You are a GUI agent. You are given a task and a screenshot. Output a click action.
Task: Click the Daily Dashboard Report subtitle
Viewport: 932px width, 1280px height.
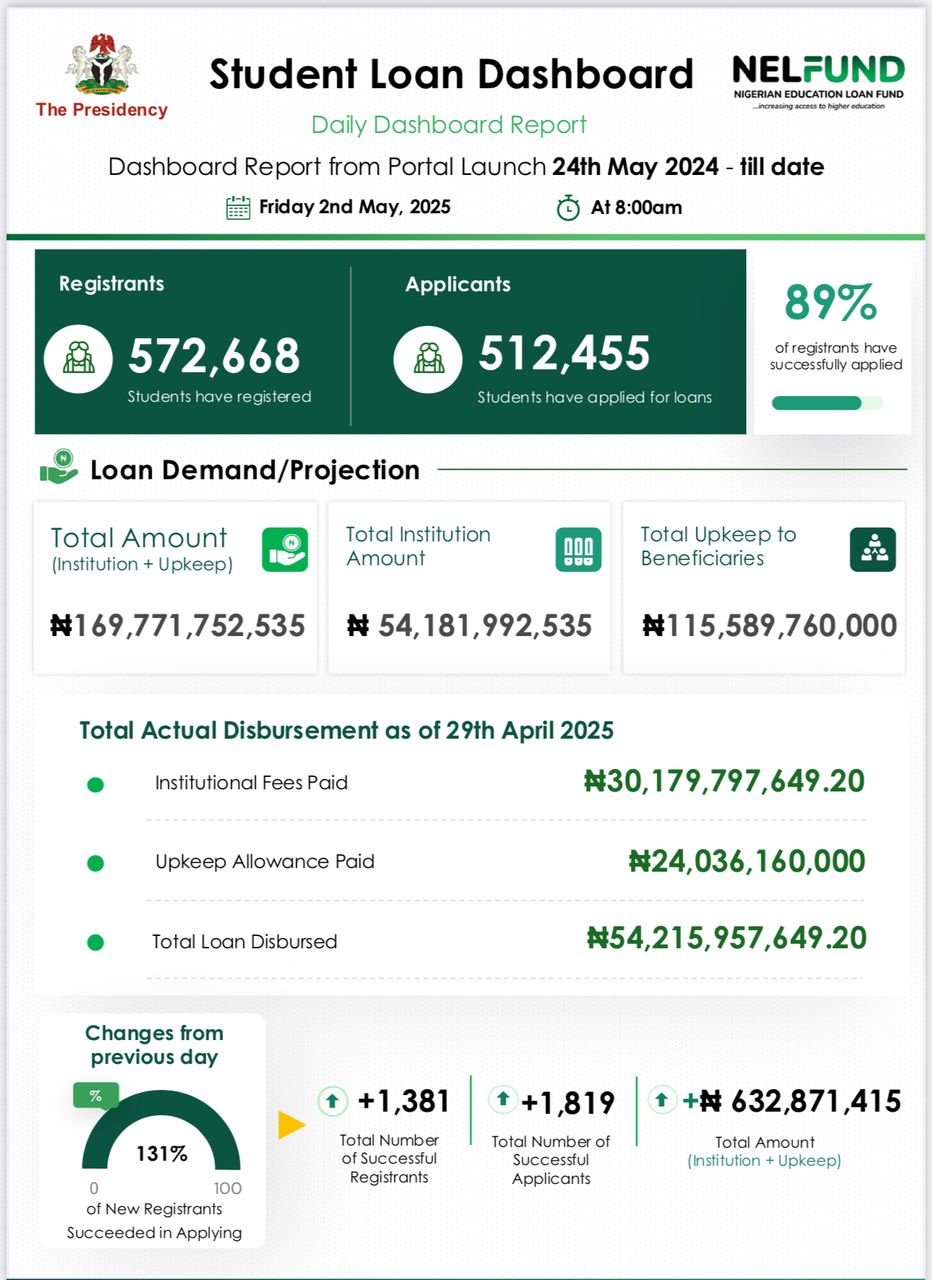pyautogui.click(x=449, y=125)
